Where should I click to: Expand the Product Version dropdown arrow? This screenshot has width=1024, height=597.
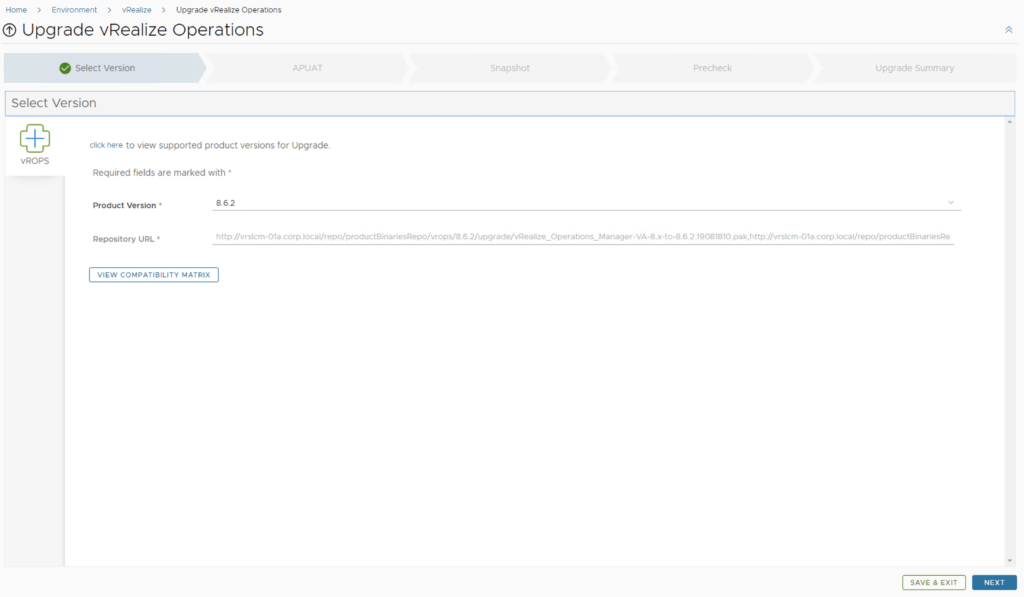coord(951,203)
